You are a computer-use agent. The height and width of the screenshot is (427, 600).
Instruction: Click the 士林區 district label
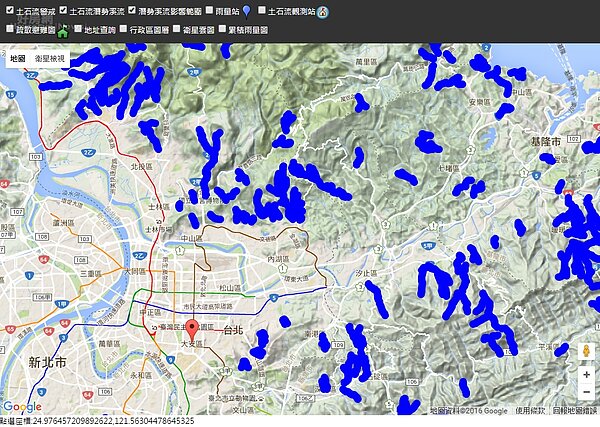[159, 207]
